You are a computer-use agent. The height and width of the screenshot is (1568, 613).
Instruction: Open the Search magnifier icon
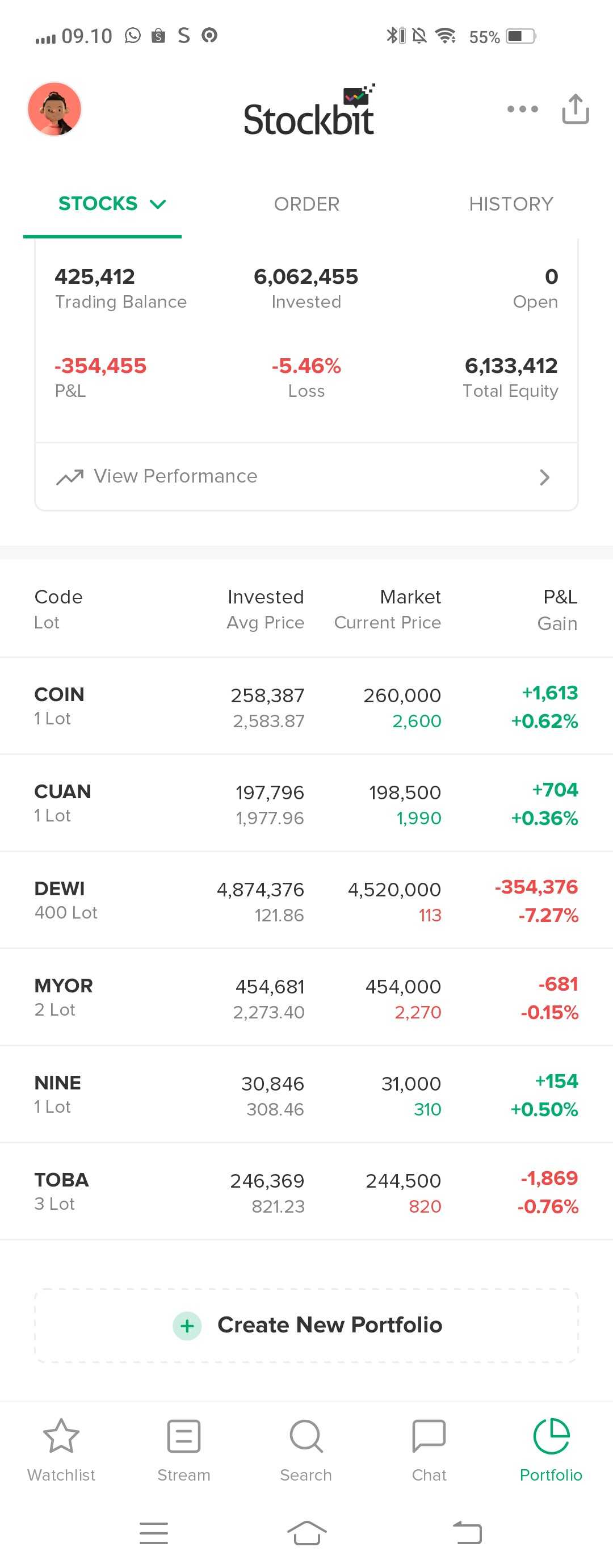pyautogui.click(x=305, y=1436)
